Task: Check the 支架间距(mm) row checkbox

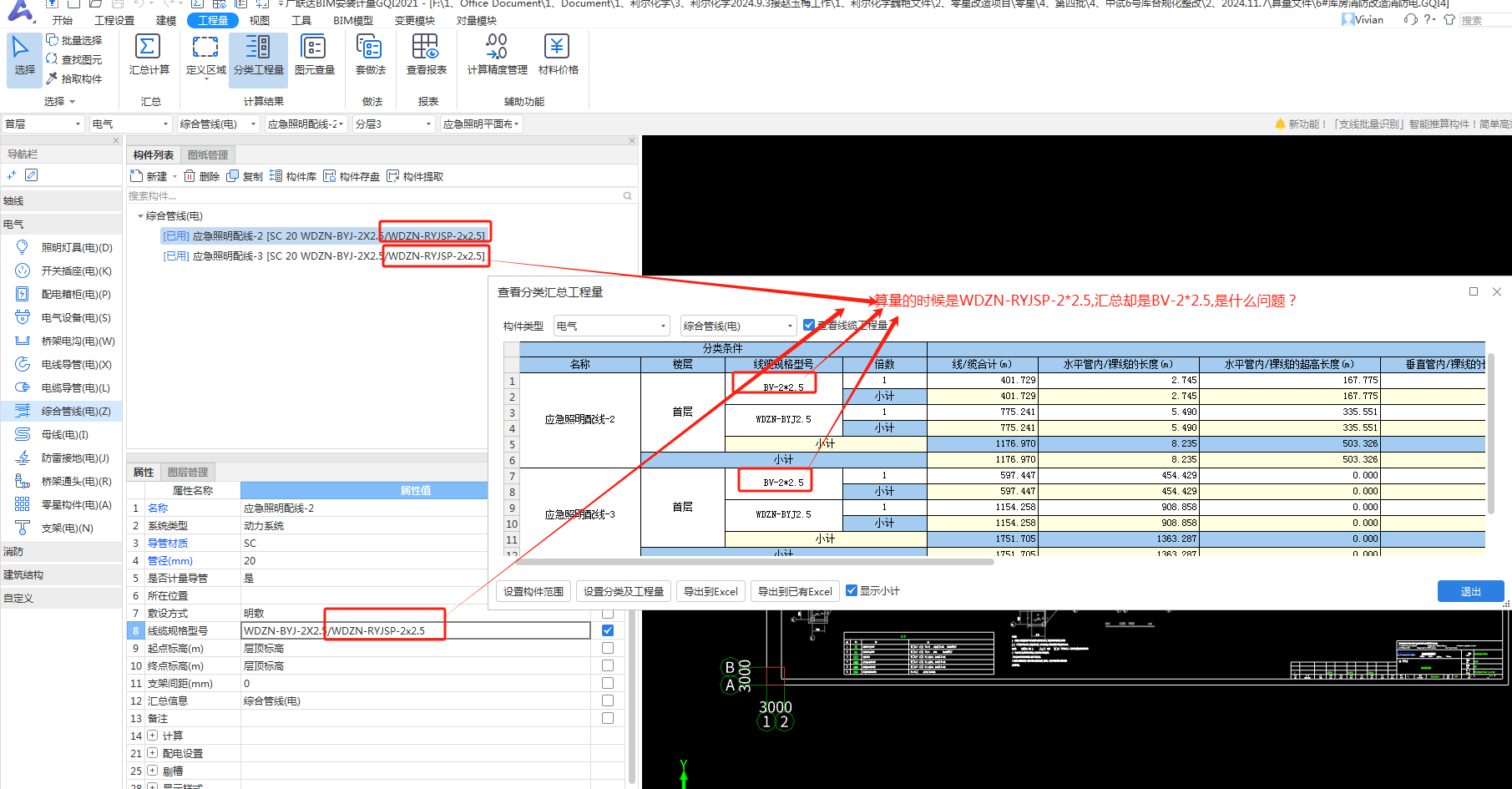Action: (x=608, y=683)
